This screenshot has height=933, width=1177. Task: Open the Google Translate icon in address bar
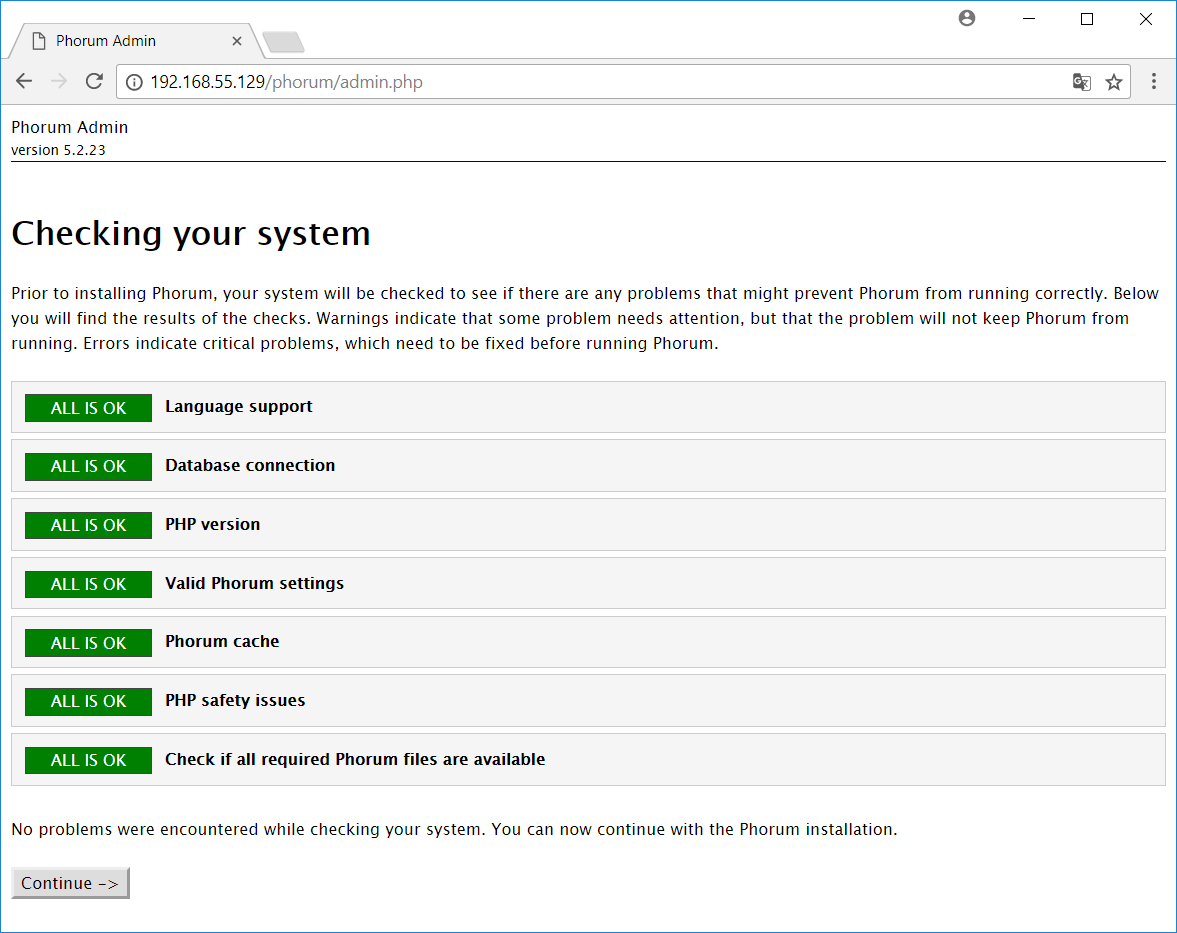[x=1081, y=82]
